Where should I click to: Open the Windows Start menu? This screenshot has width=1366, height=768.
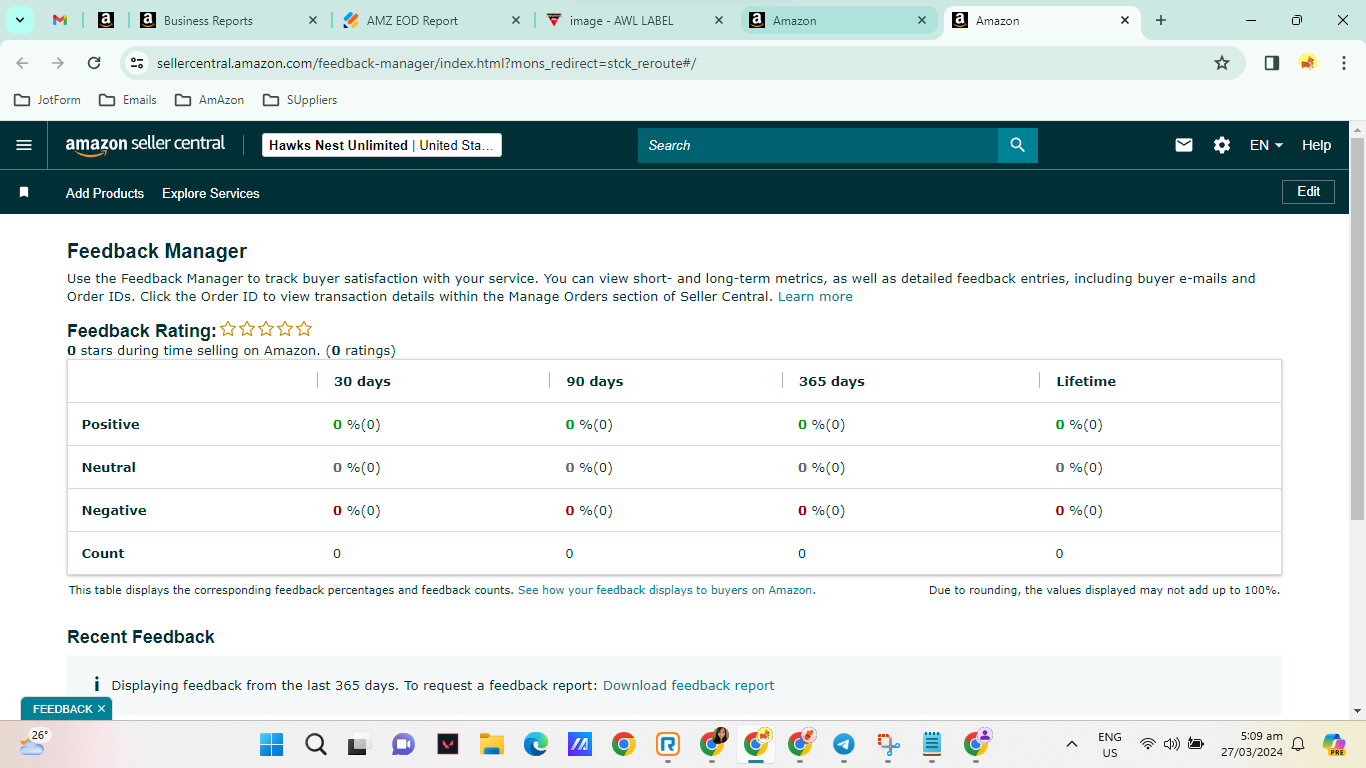pos(271,744)
